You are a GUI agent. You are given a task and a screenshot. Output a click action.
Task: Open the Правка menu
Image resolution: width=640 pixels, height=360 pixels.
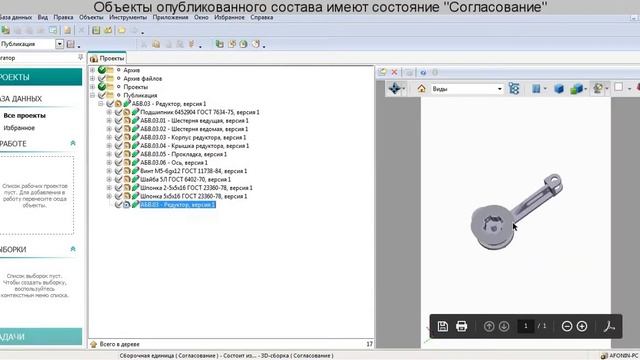63,17
